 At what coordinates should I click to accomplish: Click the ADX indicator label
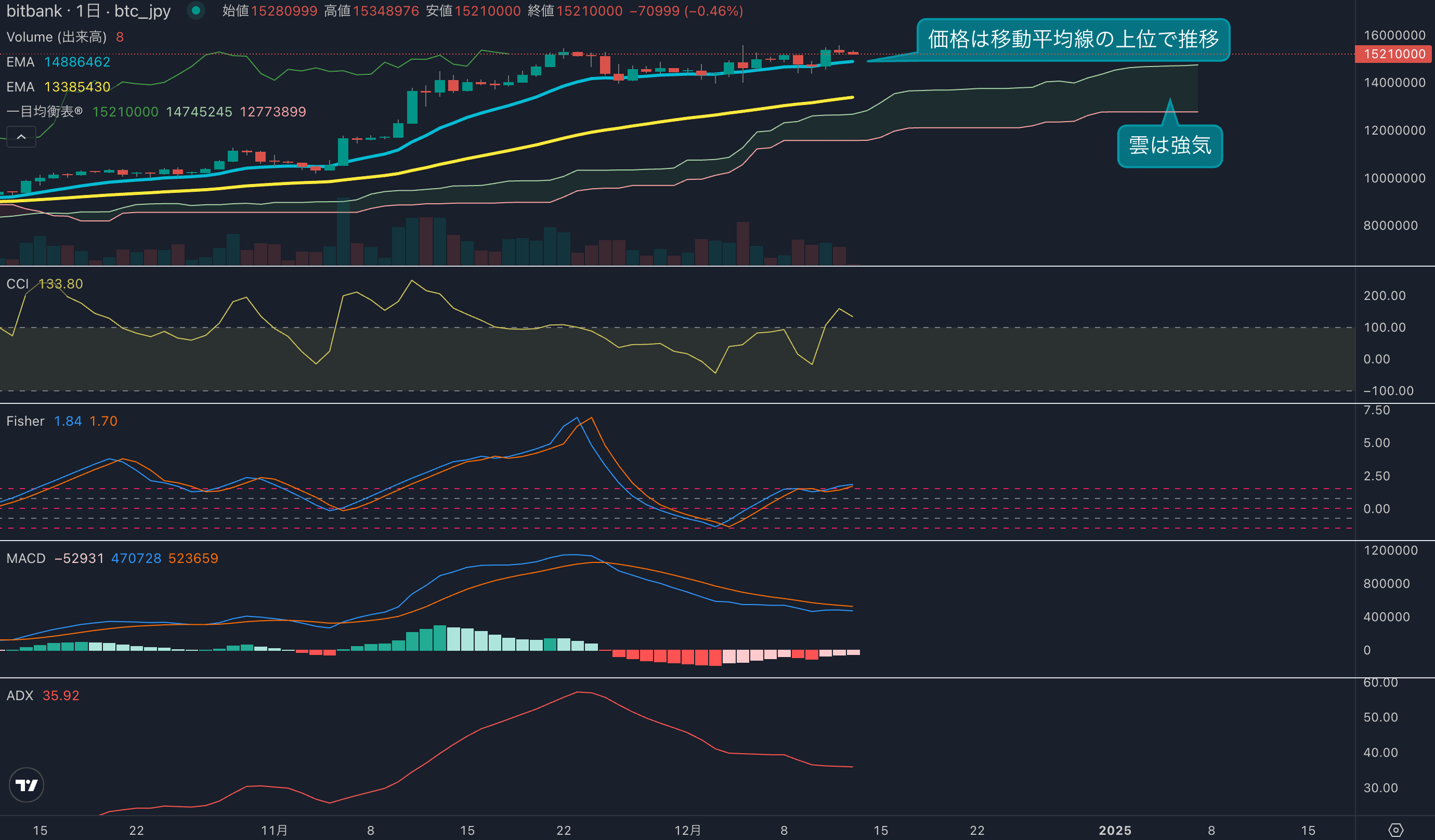[x=20, y=695]
